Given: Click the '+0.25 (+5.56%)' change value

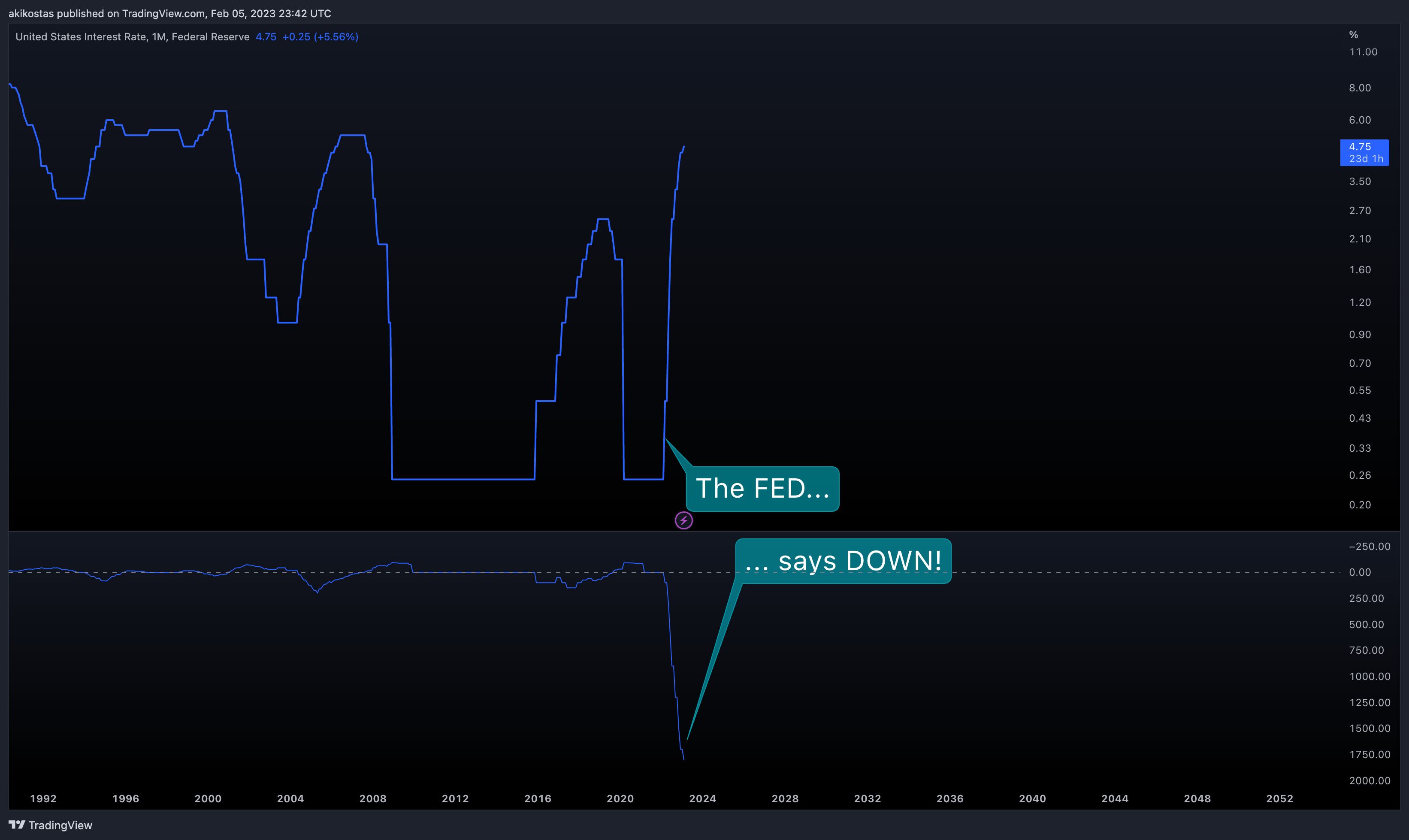Looking at the screenshot, I should [321, 37].
